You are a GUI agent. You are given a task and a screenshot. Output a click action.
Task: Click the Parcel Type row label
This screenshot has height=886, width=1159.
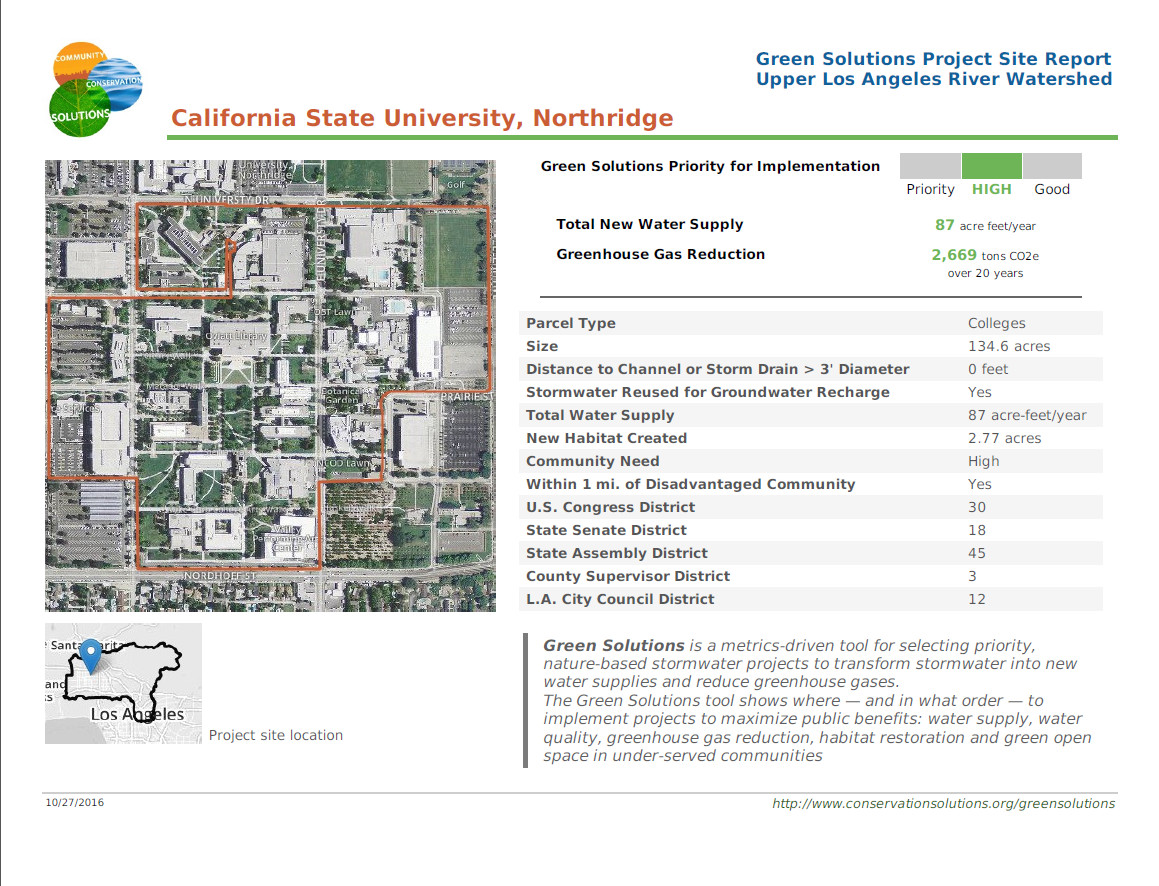click(571, 323)
